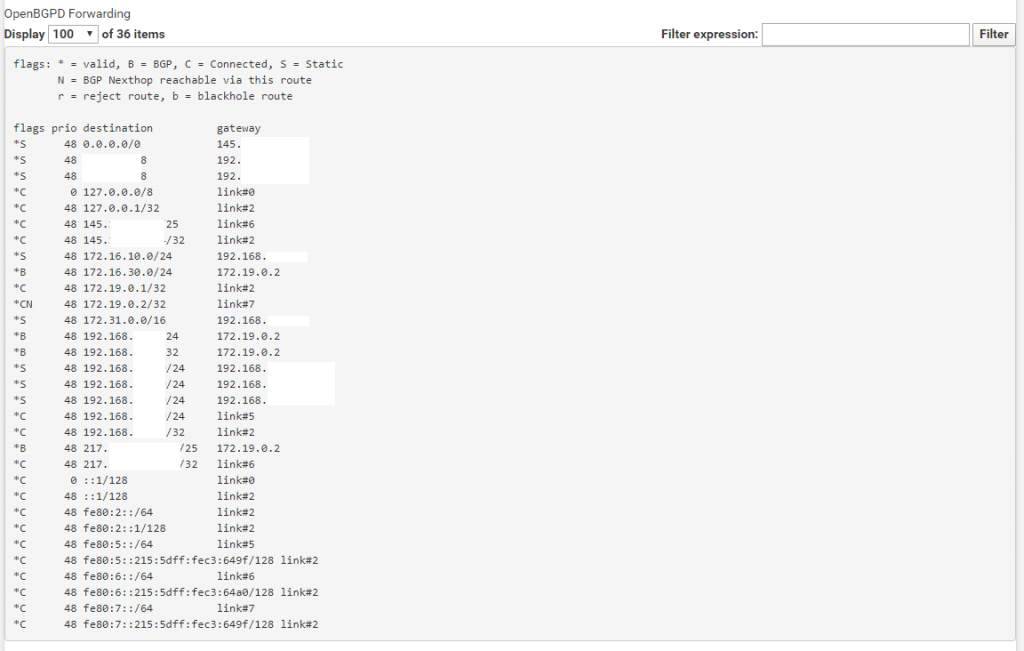The image size is (1024, 651).
Task: Click the Filter expression input field
Action: (865, 34)
